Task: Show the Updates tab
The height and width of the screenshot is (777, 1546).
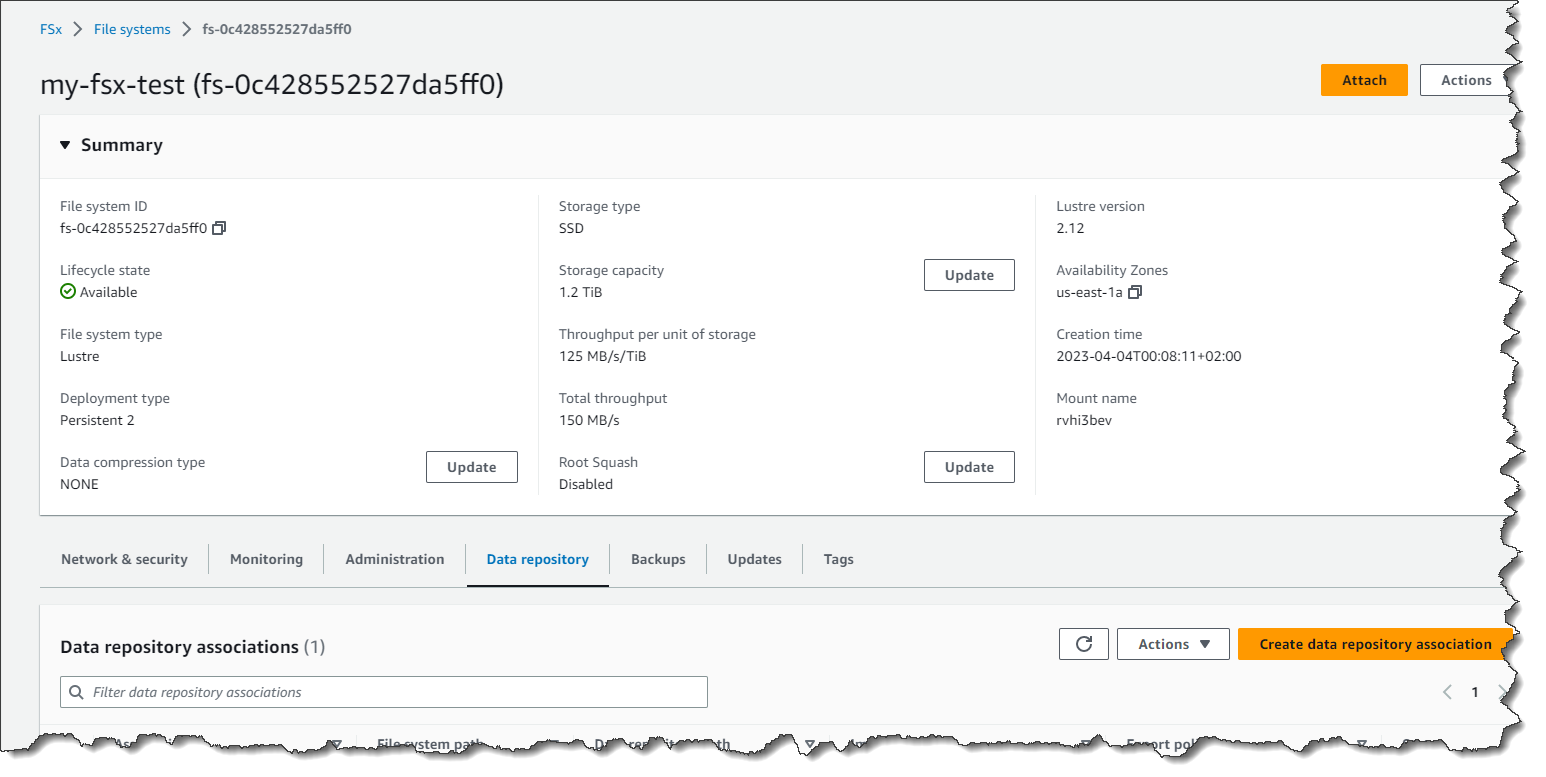Action: tap(755, 559)
